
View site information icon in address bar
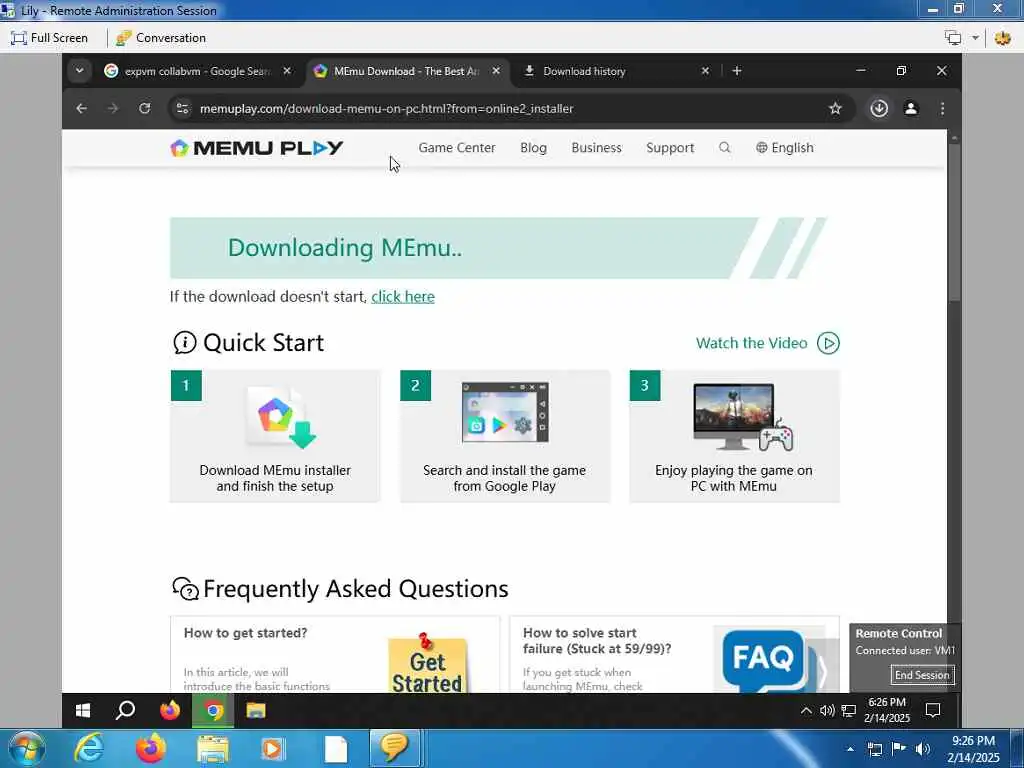[183, 108]
